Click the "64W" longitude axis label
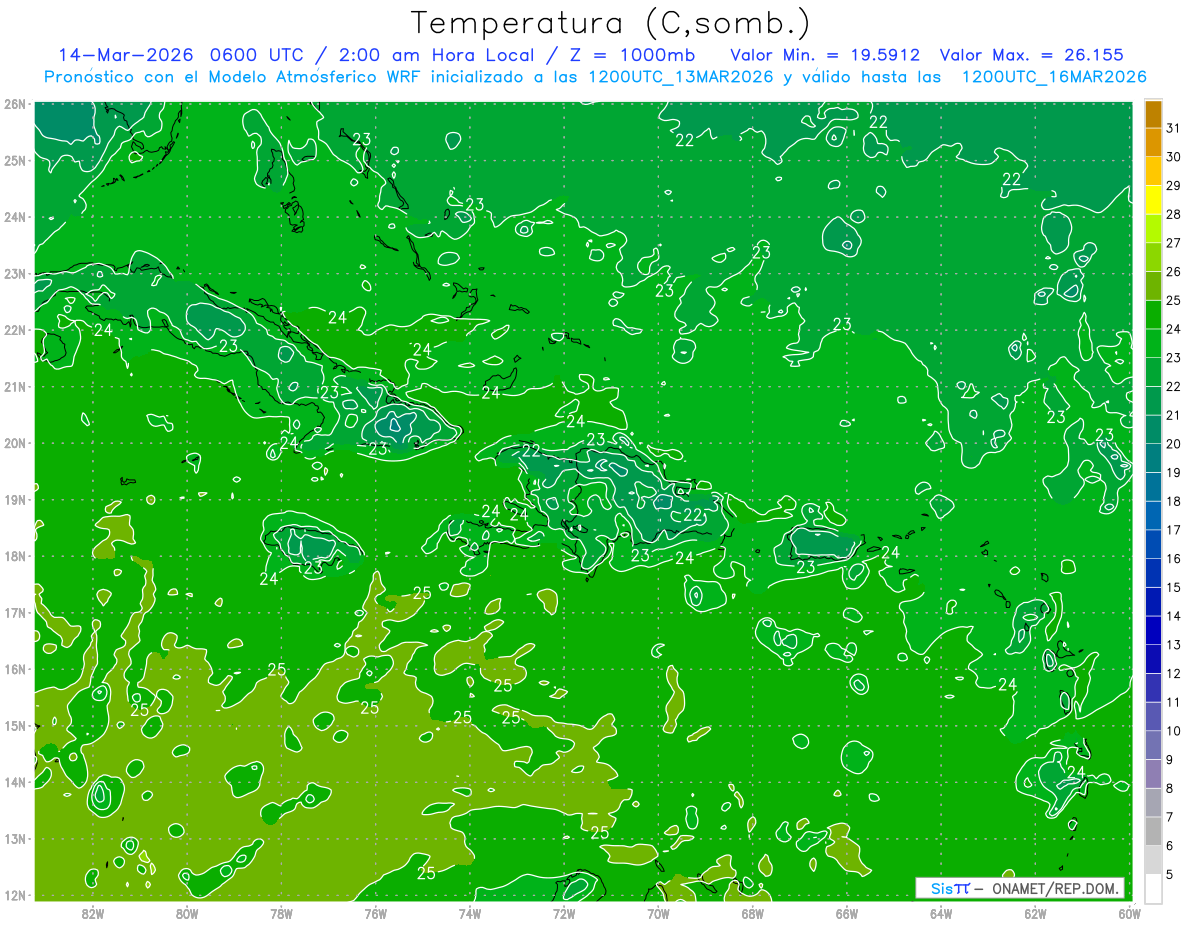This screenshot has height=927, width=1200. [940, 913]
